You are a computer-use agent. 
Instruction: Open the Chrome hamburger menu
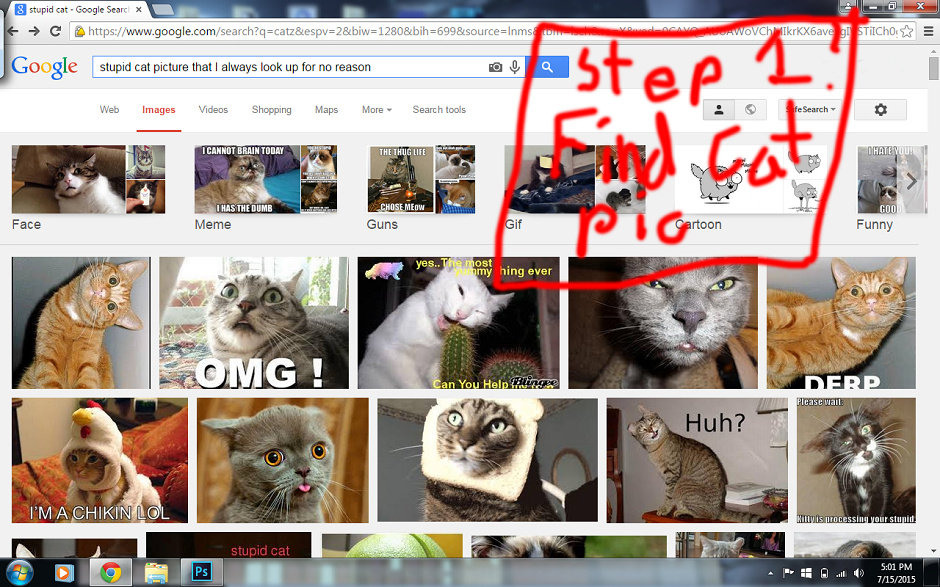pos(928,31)
